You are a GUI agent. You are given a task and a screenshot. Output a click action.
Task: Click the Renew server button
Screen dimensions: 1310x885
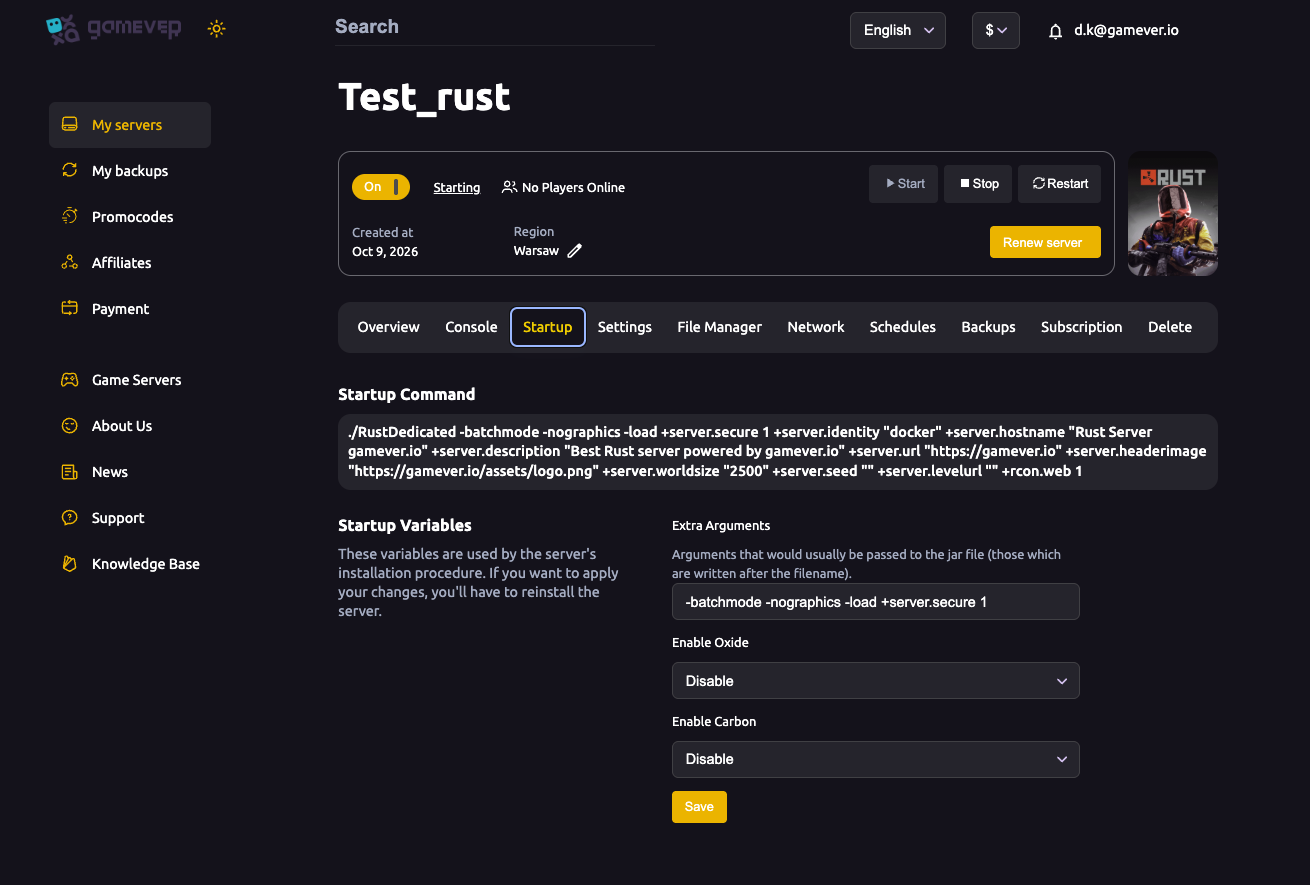[x=1045, y=242]
